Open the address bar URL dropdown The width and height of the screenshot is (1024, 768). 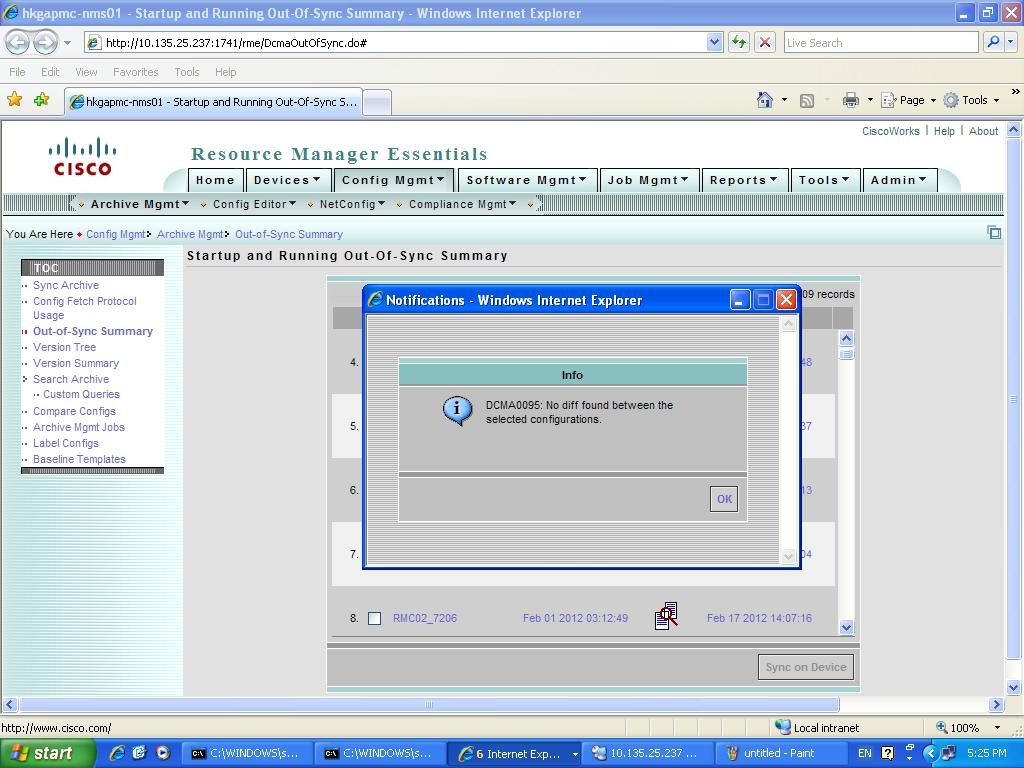pos(714,42)
